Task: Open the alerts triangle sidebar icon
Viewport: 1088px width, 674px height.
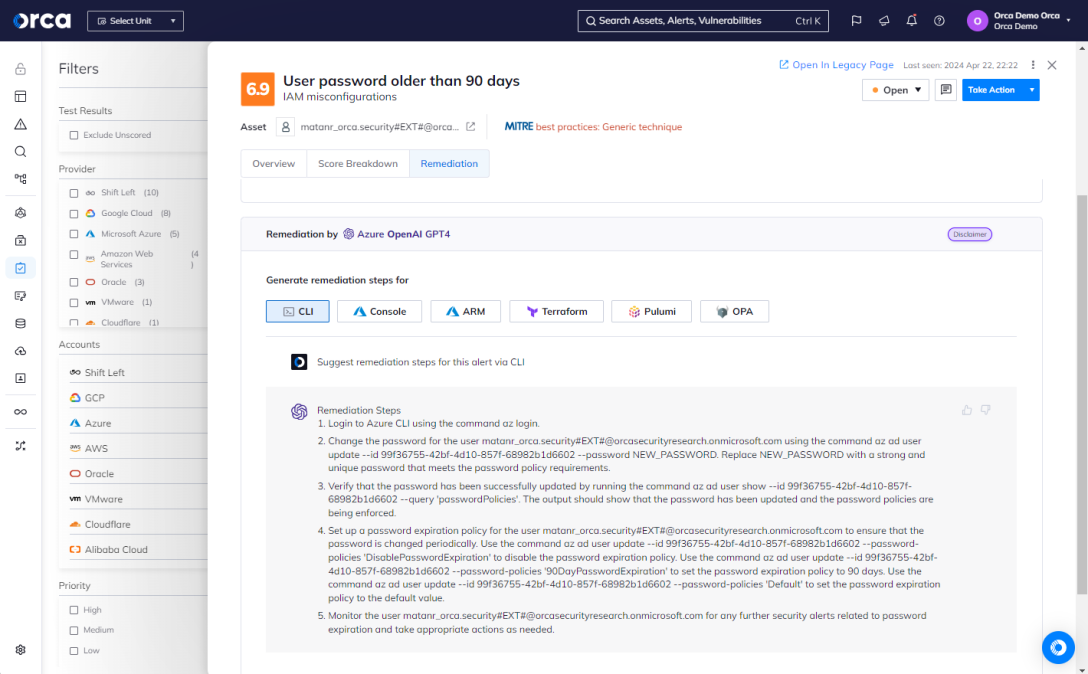Action: (20, 124)
